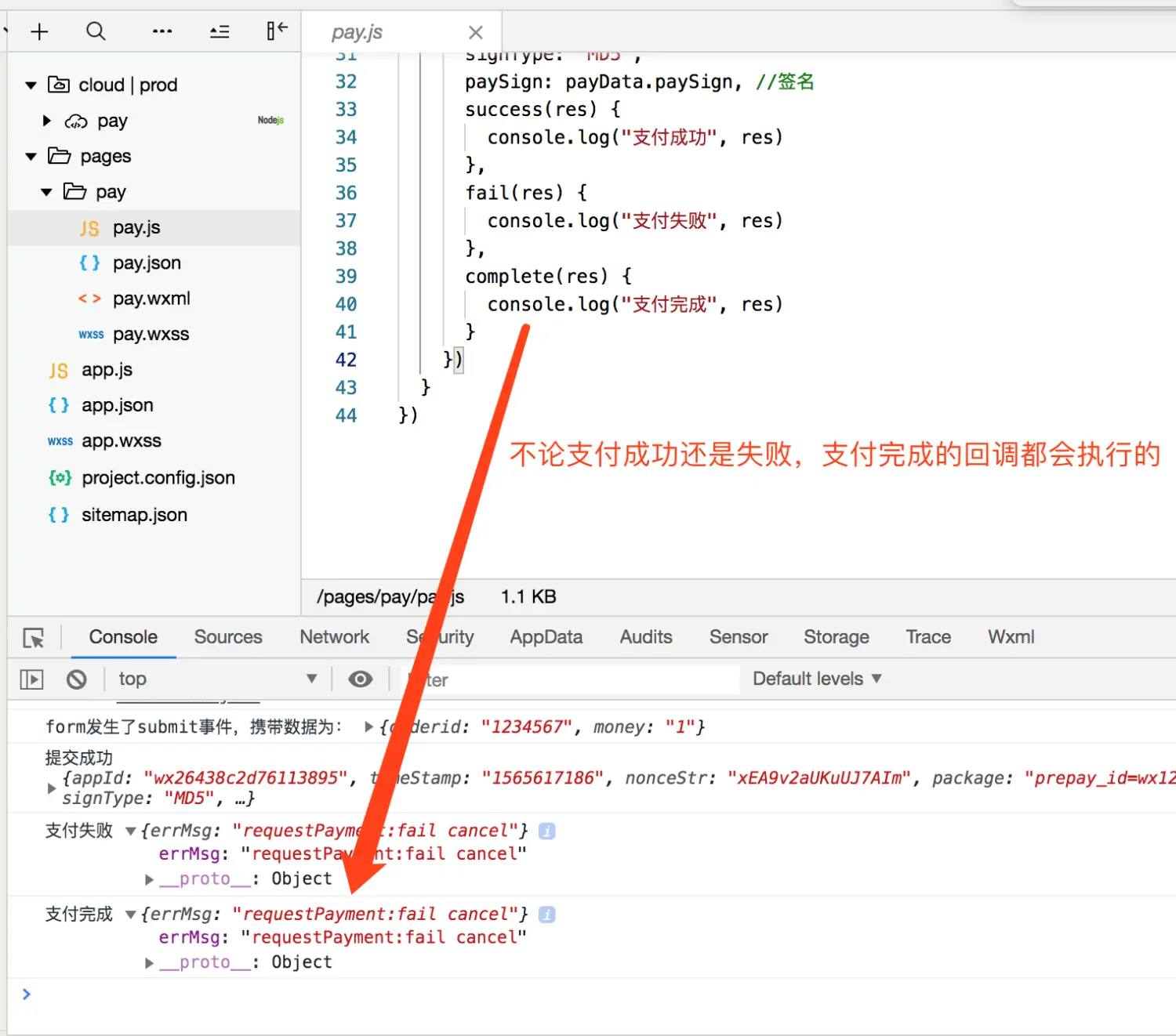
Task: Toggle the live expression eye icon
Action: pos(361,679)
